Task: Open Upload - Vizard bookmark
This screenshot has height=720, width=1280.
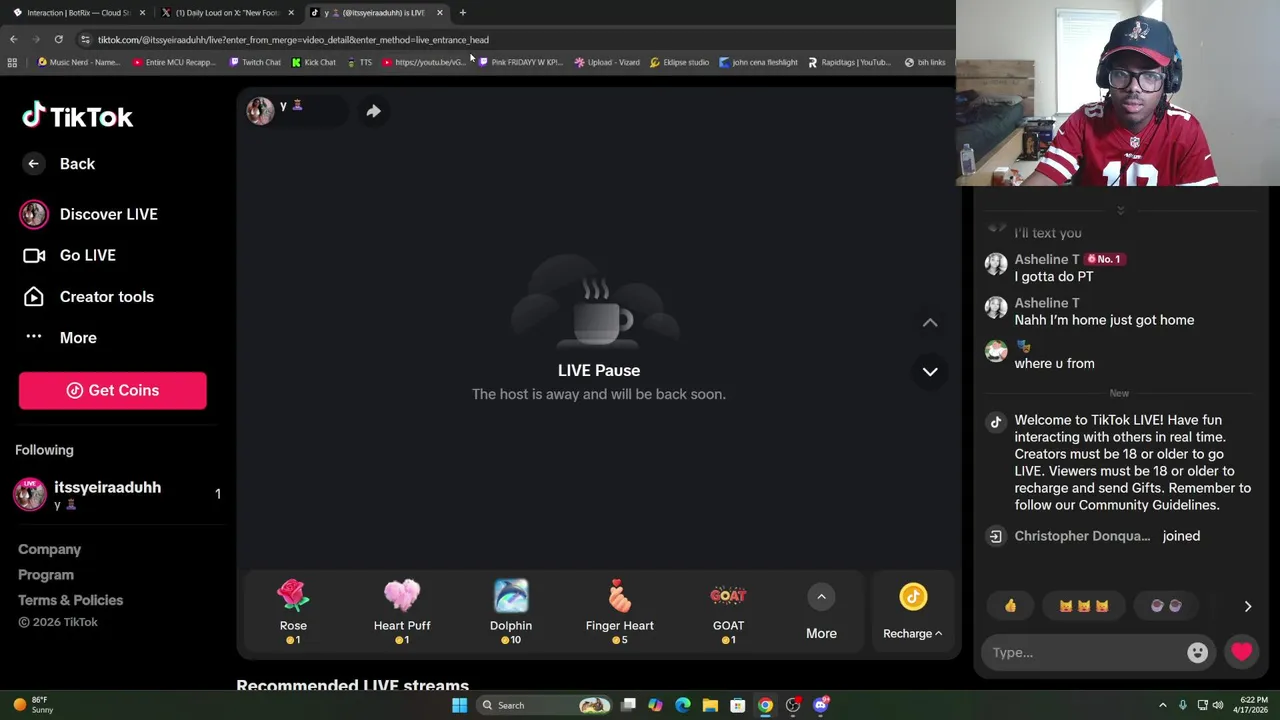Action: pyautogui.click(x=607, y=62)
